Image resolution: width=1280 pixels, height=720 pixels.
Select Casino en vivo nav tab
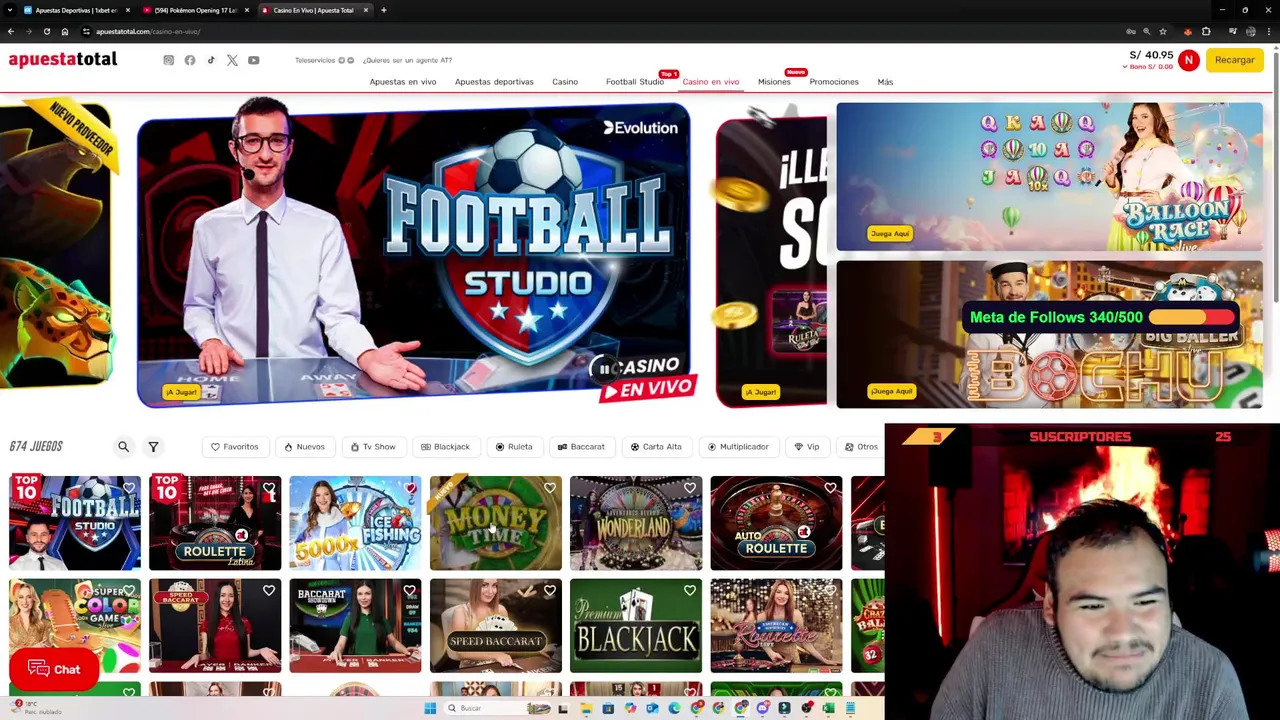711,82
